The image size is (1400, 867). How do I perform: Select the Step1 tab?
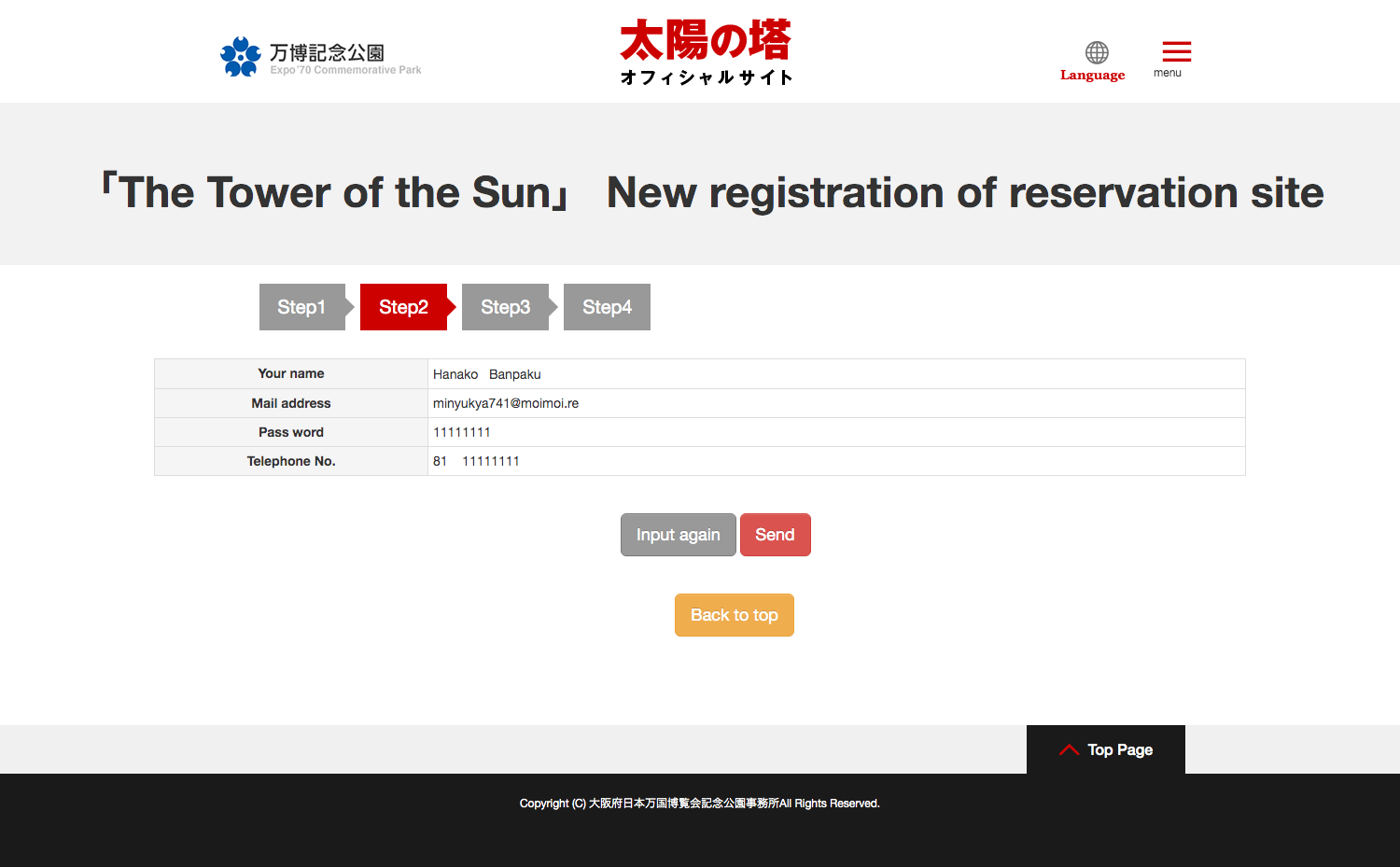point(302,307)
